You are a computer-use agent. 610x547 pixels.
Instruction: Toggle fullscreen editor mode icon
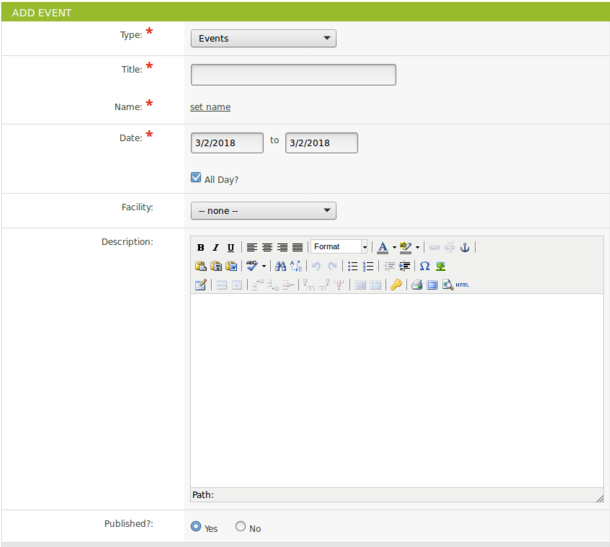pyautogui.click(x=432, y=285)
